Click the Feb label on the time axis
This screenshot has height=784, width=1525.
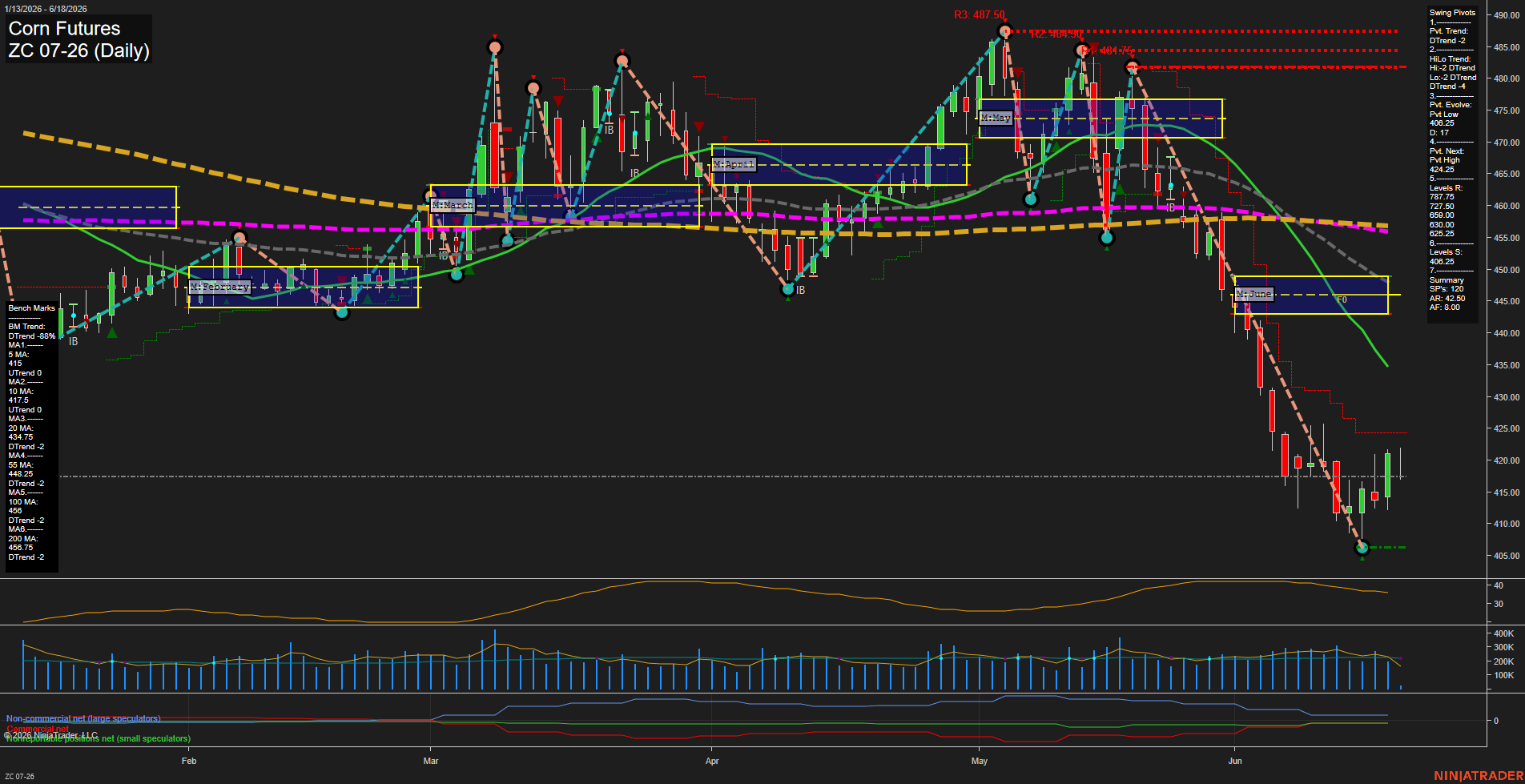pyautogui.click(x=189, y=761)
